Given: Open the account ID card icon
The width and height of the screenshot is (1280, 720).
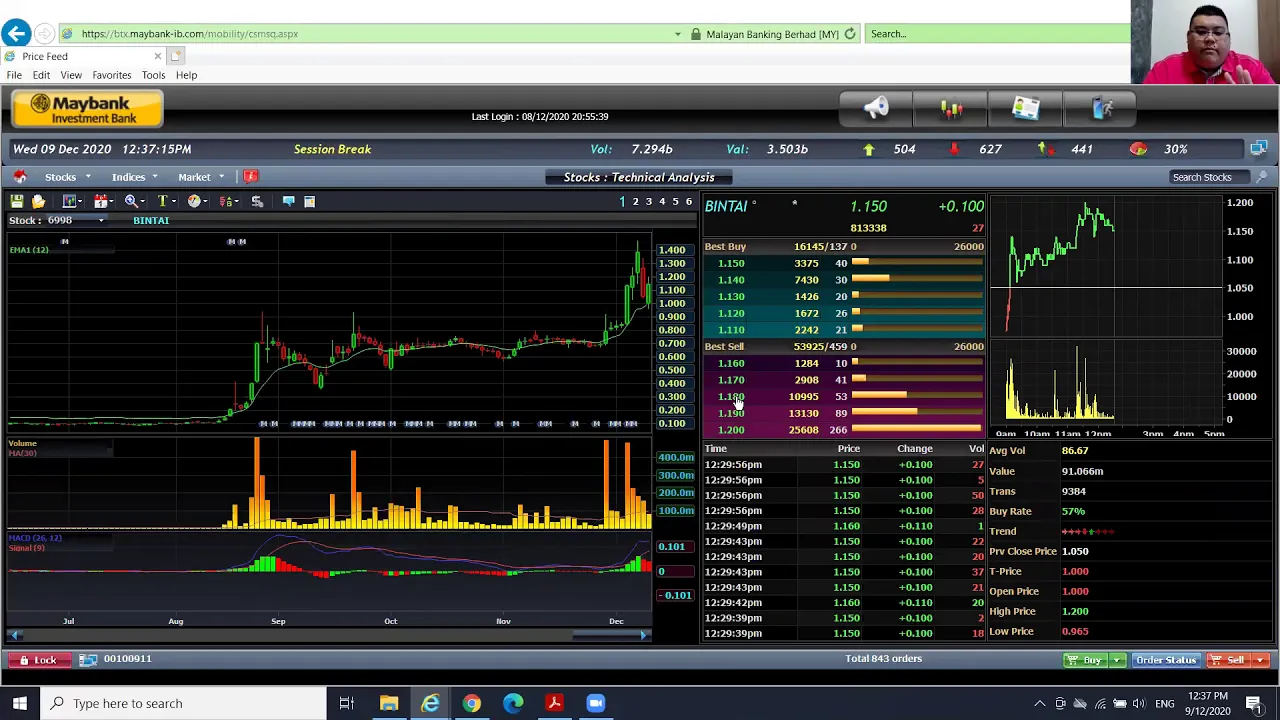Looking at the screenshot, I should click(1026, 108).
